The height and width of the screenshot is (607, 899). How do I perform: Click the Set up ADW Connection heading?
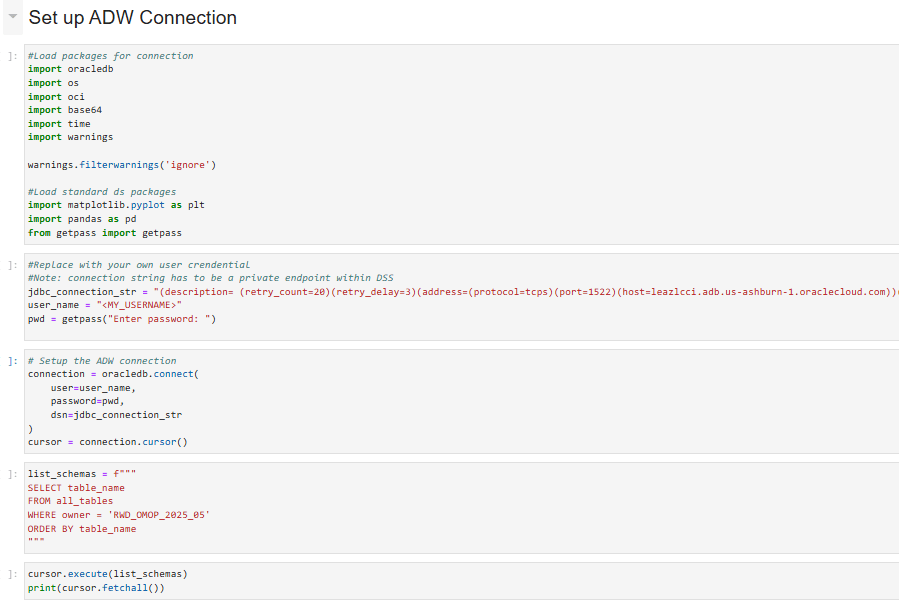[132, 18]
